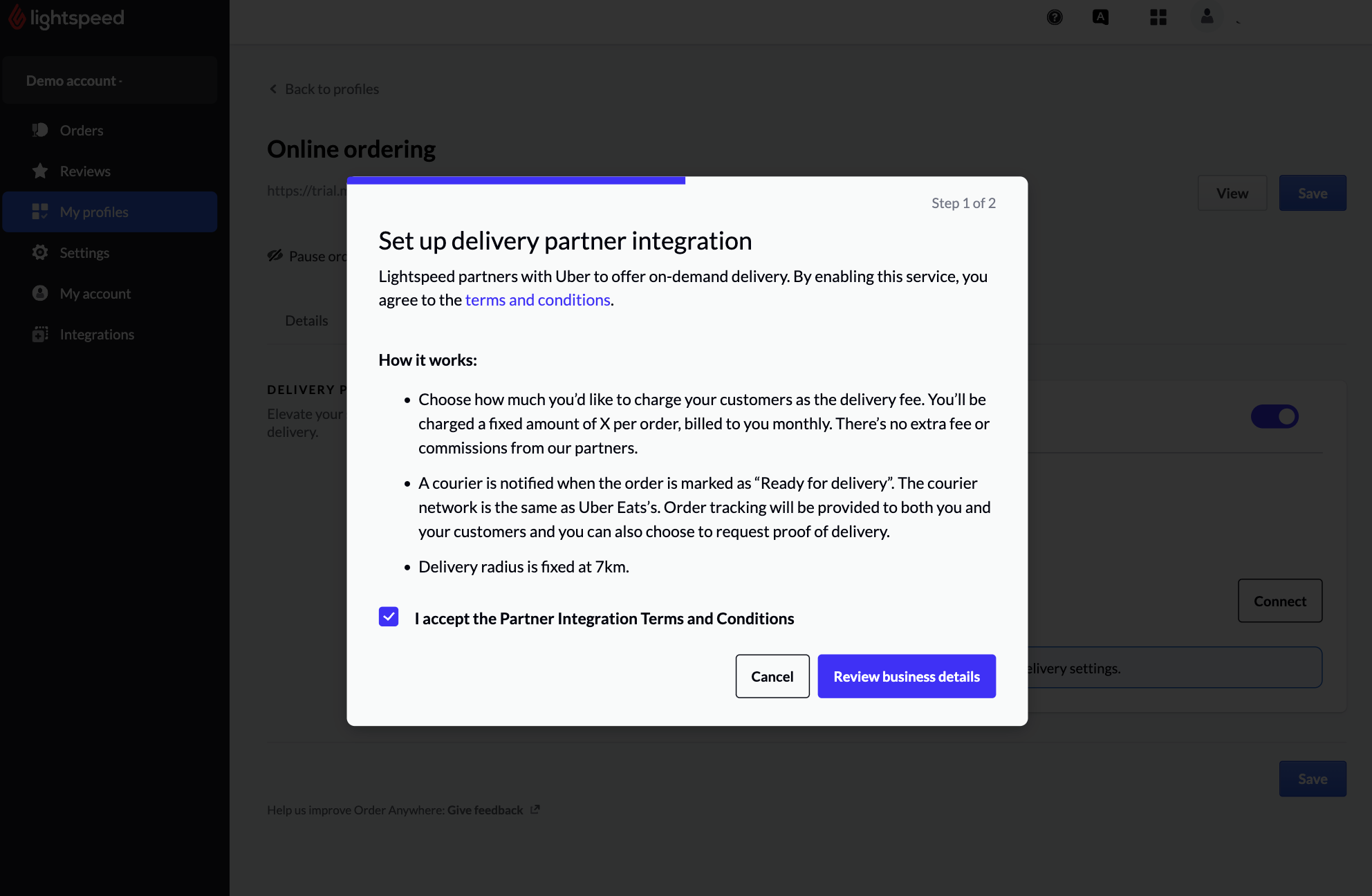This screenshot has width=1372, height=896.
Task: Click the Apps grid icon in top bar
Action: tap(1159, 18)
